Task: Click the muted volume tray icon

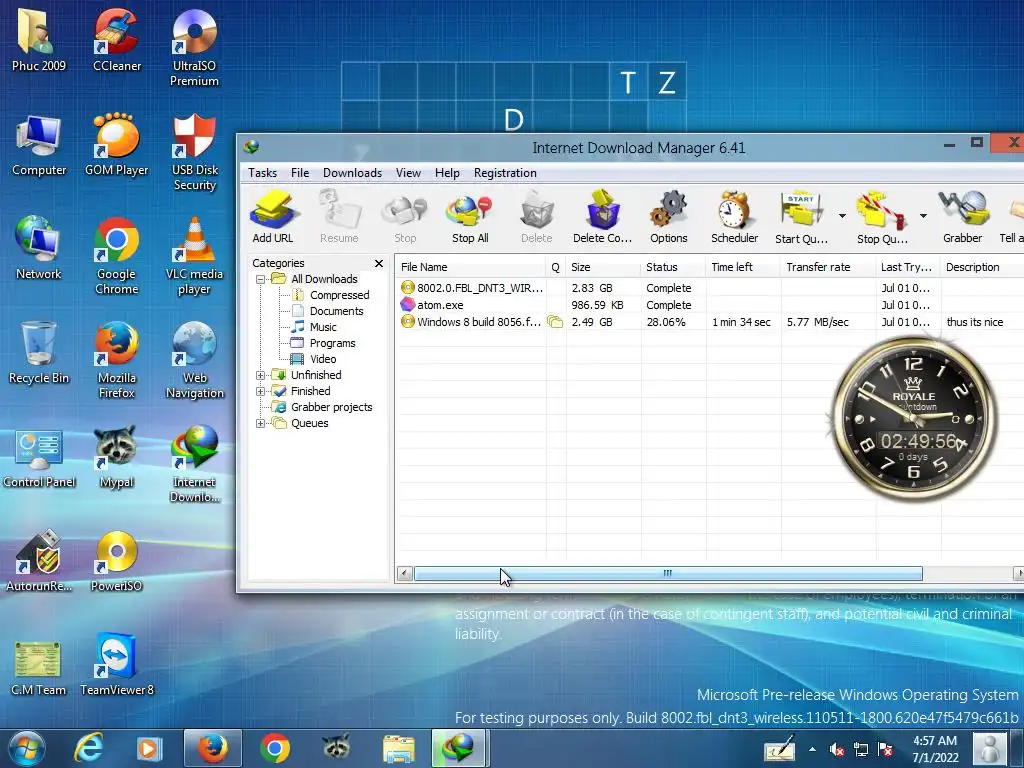Action: click(x=837, y=750)
